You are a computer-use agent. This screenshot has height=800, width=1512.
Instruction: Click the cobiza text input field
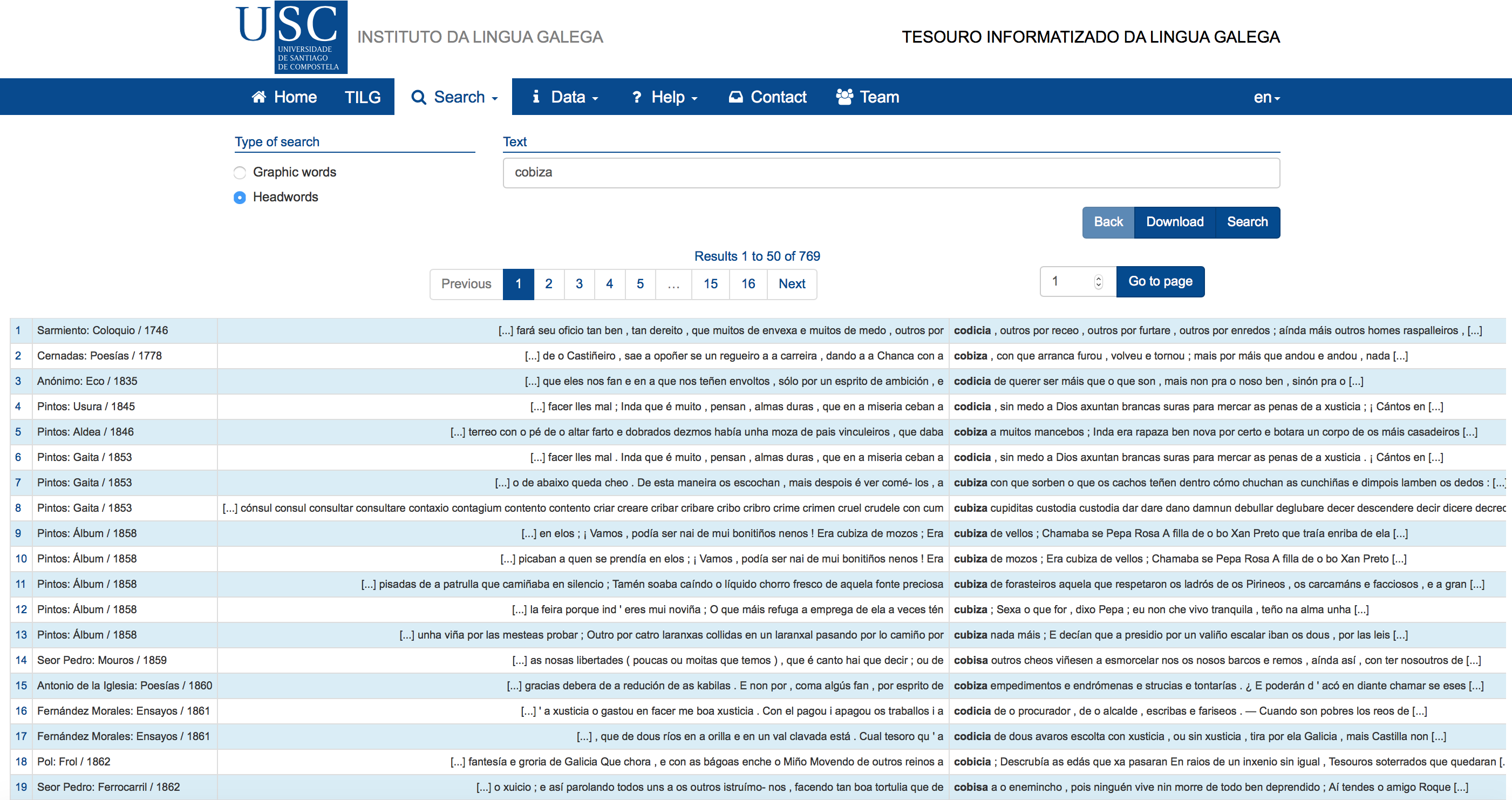click(x=889, y=172)
